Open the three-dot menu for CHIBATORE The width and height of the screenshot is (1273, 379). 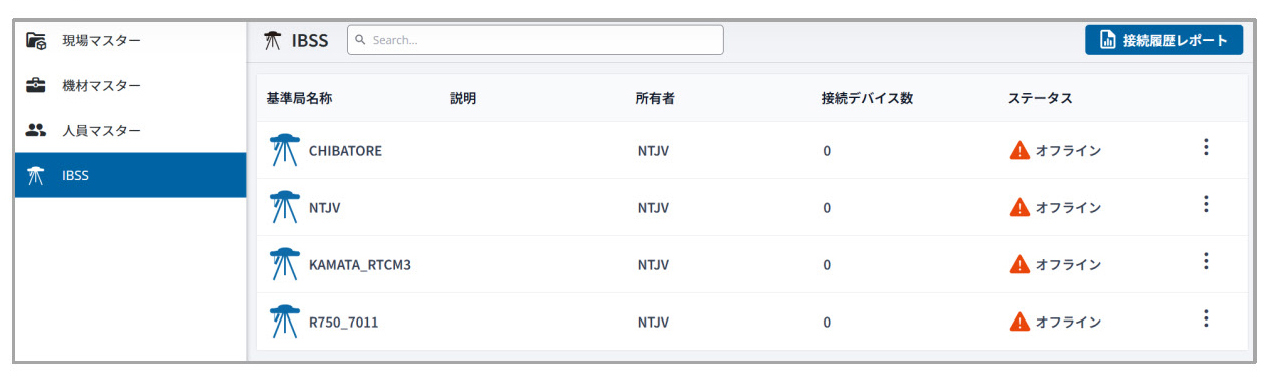[x=1206, y=148]
